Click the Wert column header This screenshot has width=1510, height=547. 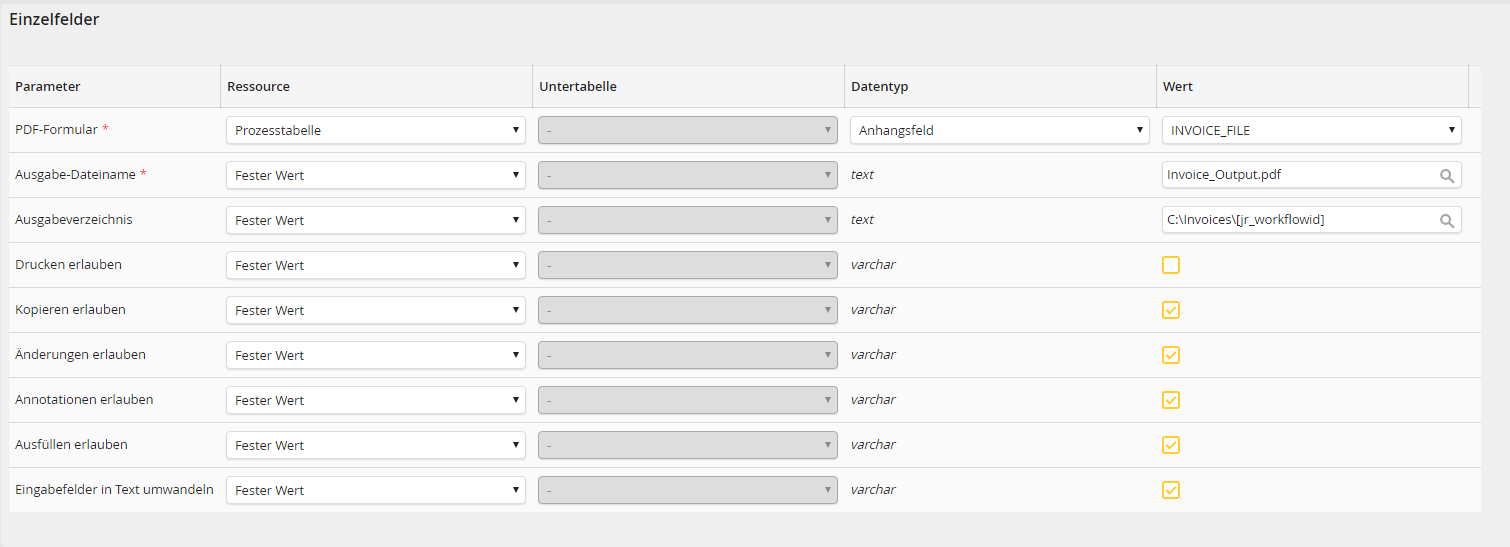coord(1178,87)
